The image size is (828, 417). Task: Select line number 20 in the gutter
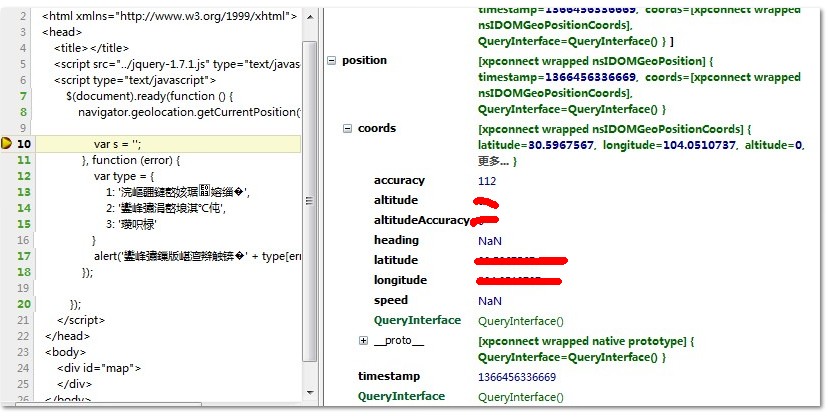[23, 304]
